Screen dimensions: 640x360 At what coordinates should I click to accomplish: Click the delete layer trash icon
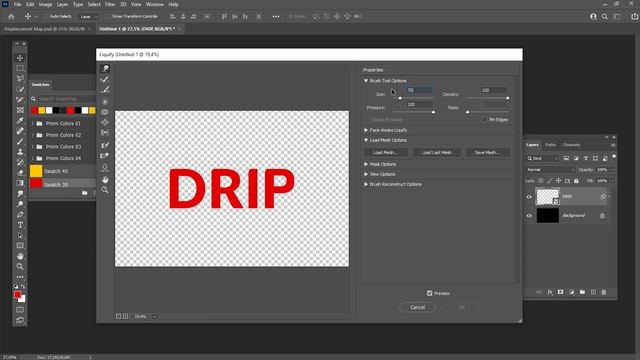coord(604,292)
